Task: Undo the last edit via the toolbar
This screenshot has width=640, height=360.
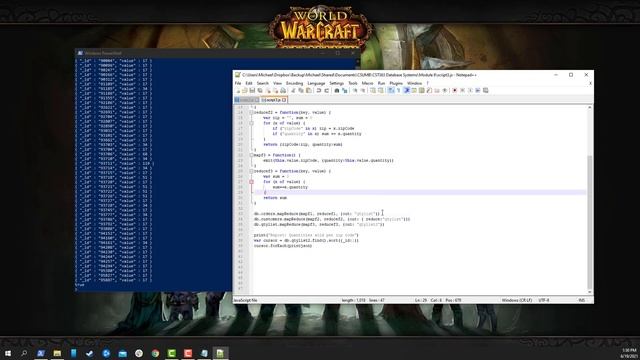Action: coord(319,90)
